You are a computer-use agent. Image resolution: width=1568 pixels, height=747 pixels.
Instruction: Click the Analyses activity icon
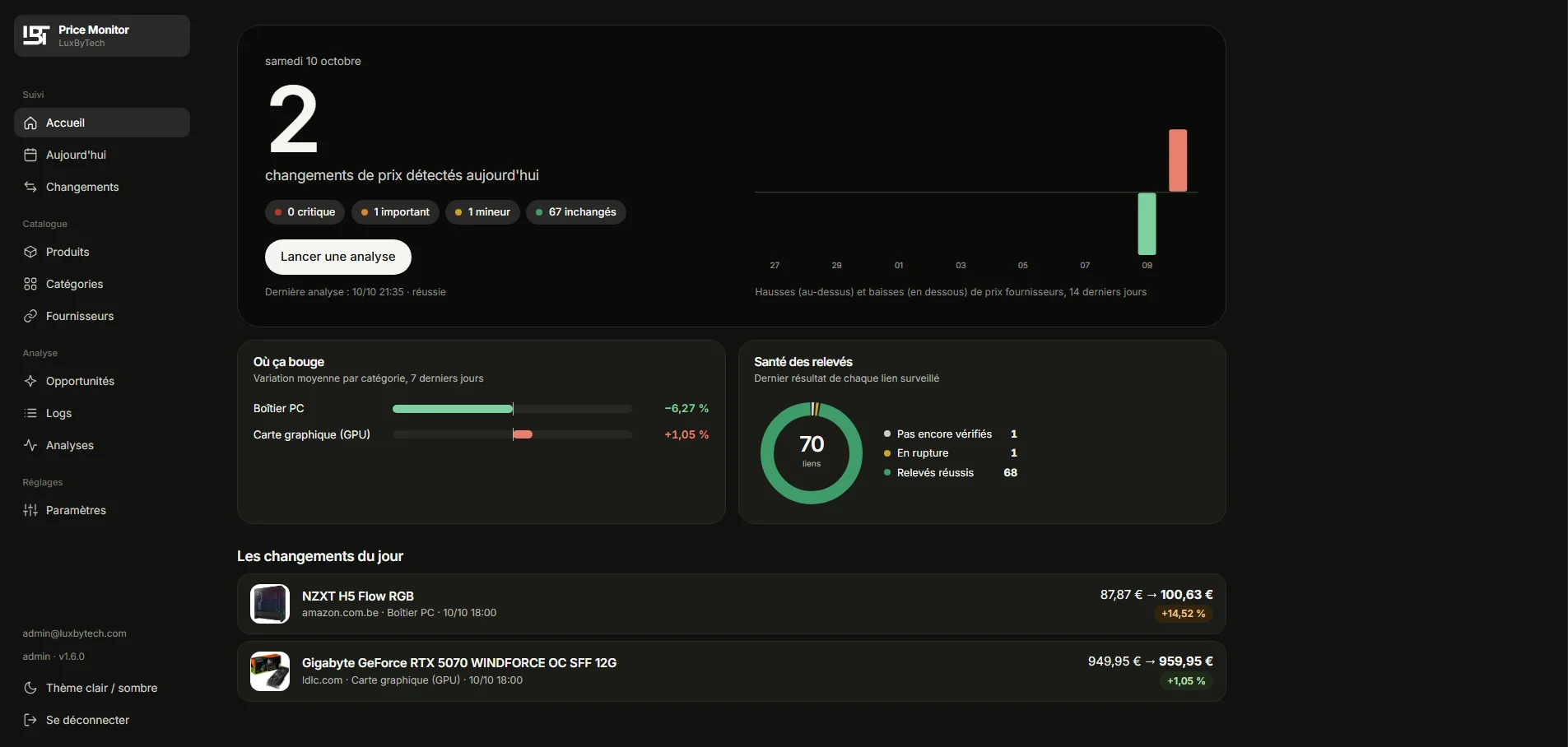[x=30, y=445]
